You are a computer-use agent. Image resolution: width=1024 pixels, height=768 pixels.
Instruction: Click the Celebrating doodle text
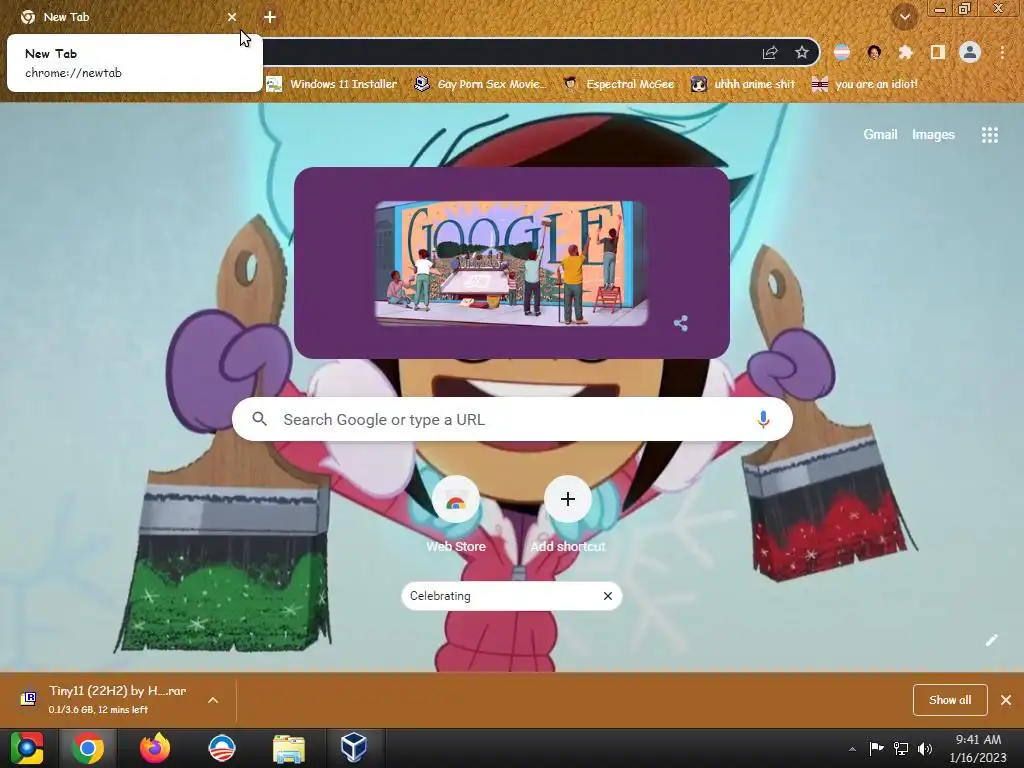[440, 596]
